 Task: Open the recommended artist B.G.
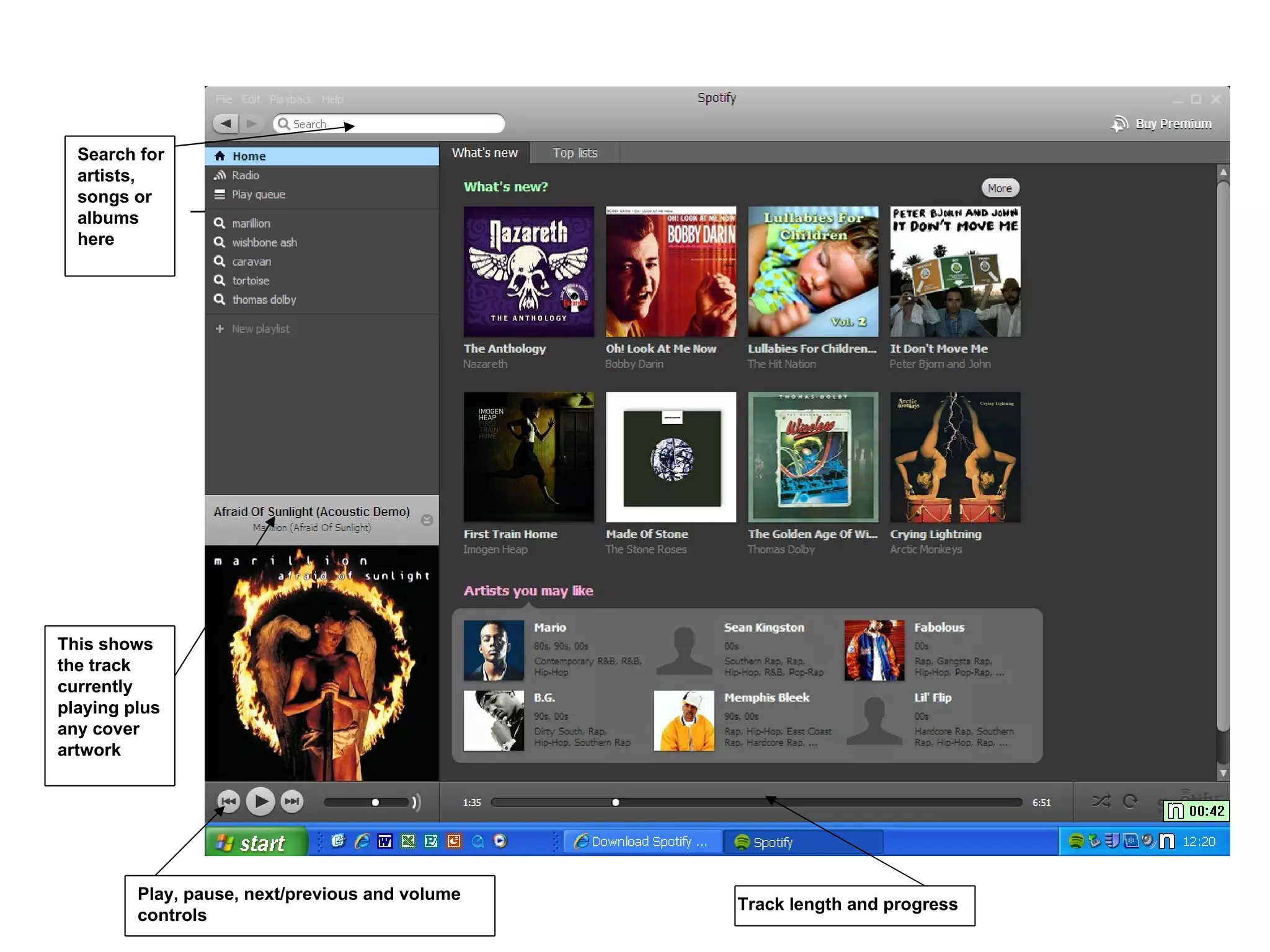(544, 698)
